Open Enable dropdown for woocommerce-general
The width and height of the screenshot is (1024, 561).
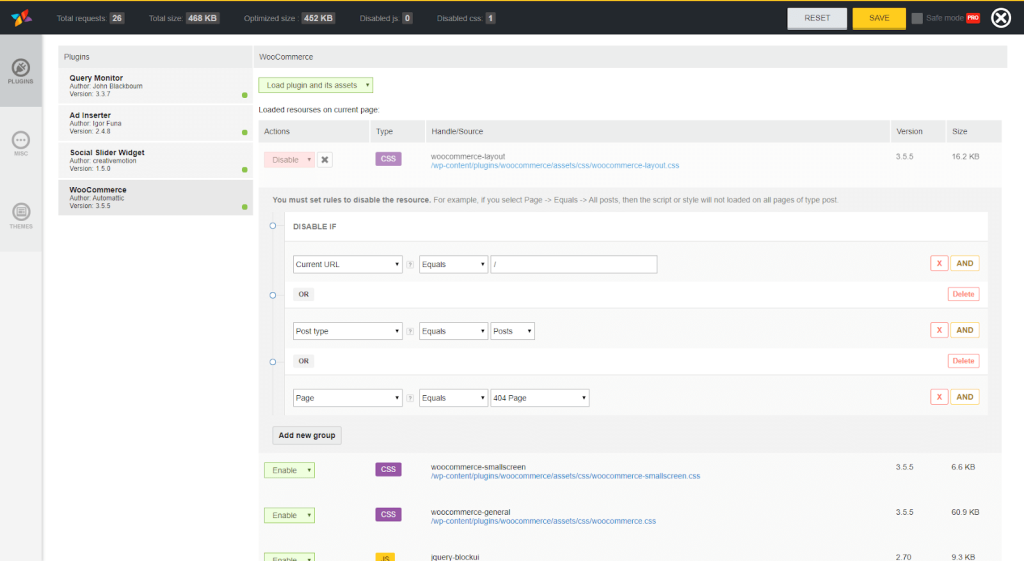[x=289, y=515]
